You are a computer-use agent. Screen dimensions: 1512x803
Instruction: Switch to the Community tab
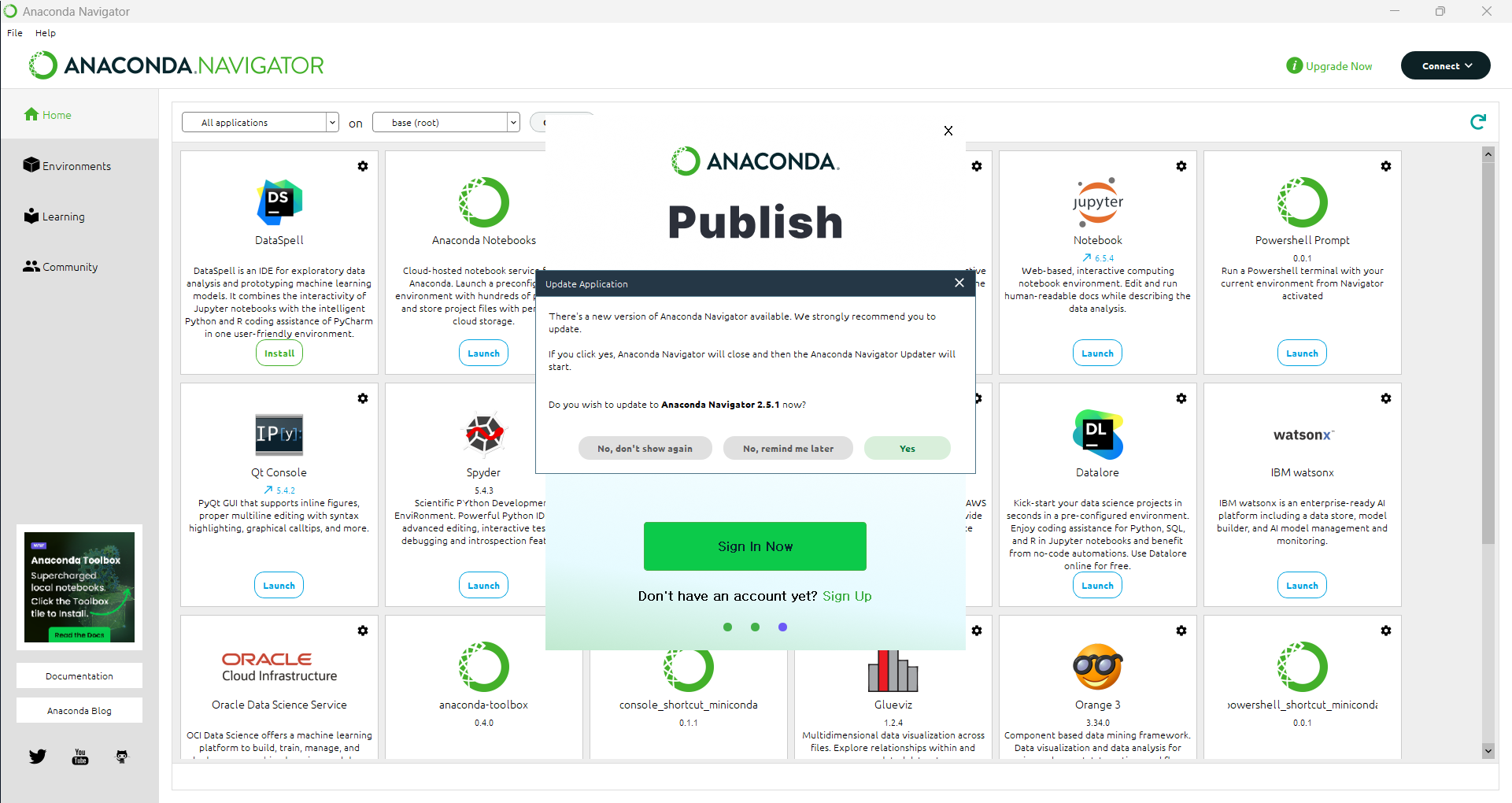click(61, 267)
